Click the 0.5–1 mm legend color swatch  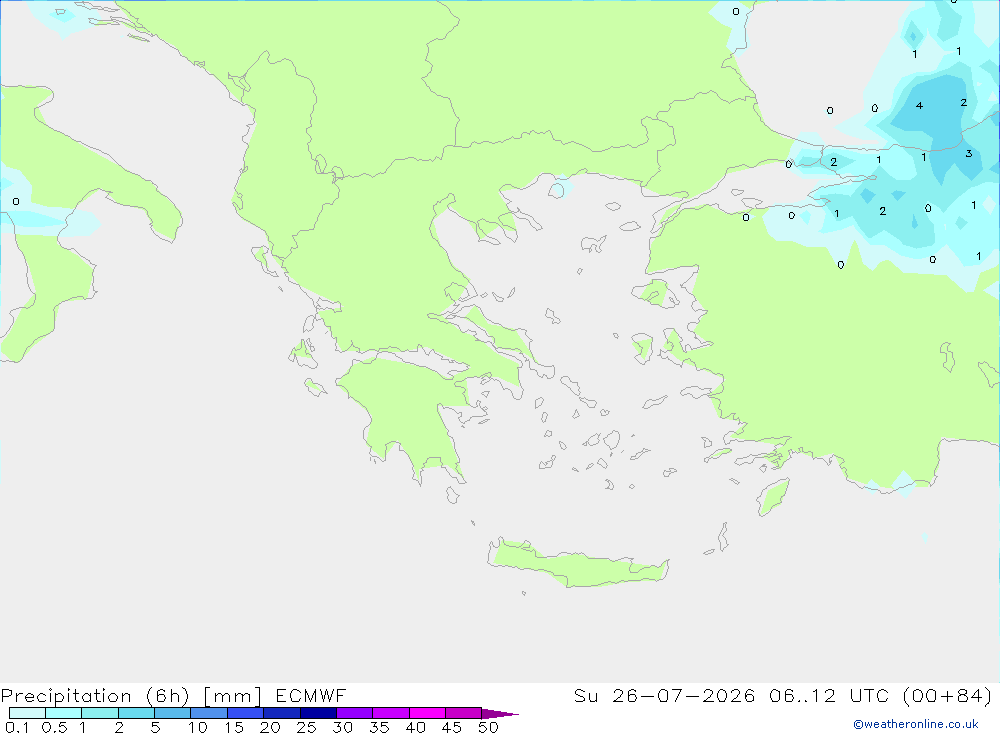(64, 713)
